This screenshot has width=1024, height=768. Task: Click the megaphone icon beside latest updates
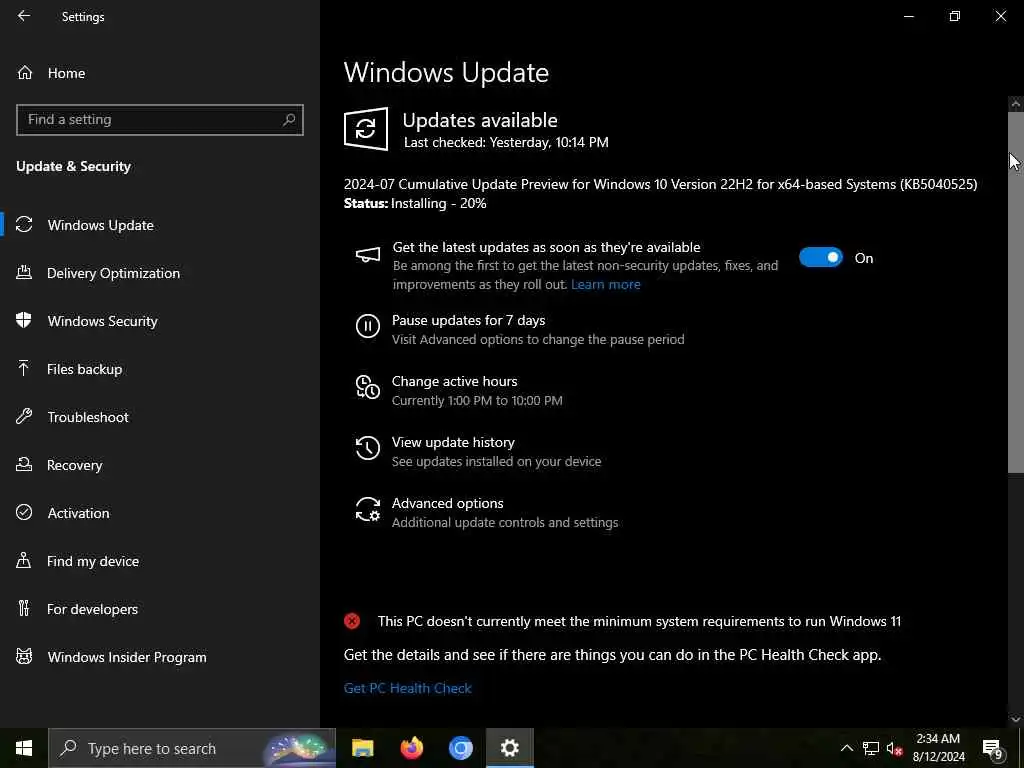click(x=368, y=255)
